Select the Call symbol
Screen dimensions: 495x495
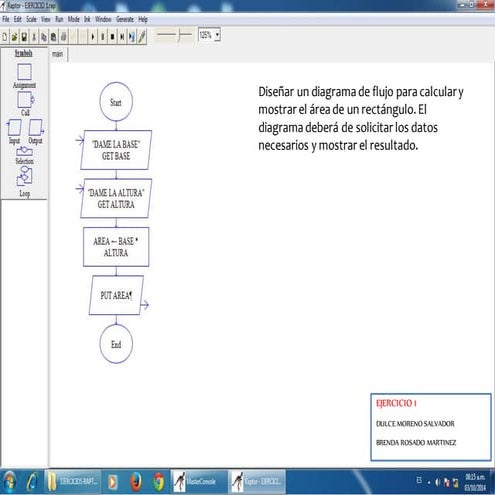[x=25, y=100]
